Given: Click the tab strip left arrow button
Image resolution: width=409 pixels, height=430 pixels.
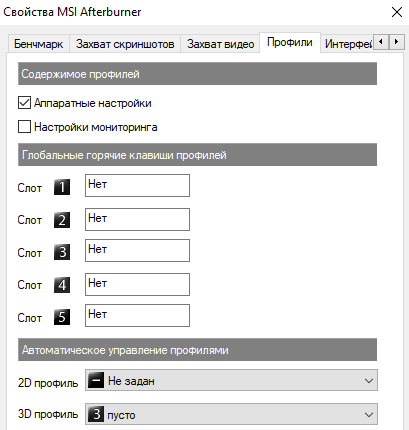Looking at the screenshot, I should [x=381, y=42].
